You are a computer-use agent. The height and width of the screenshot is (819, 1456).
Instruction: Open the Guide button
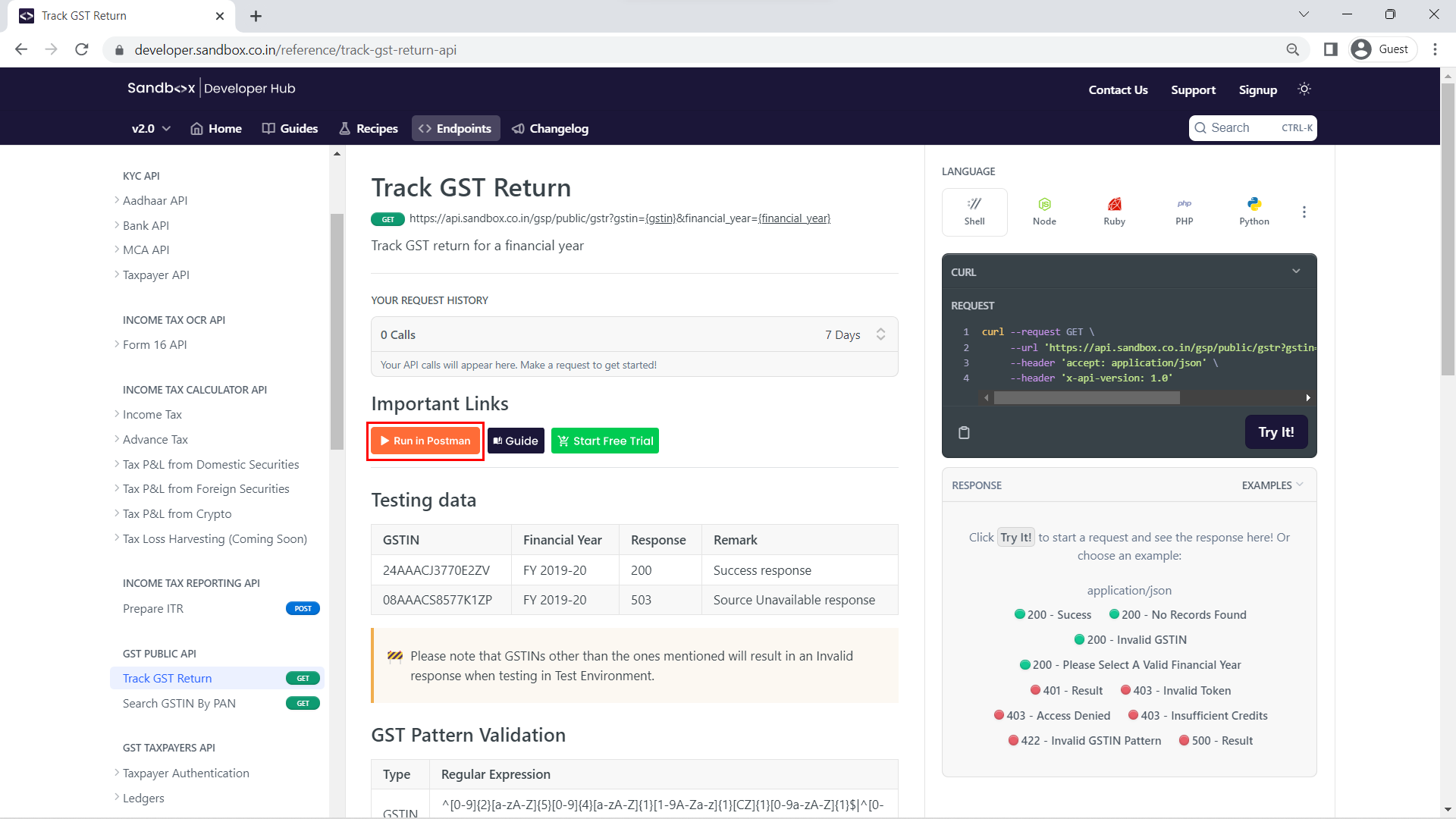[516, 441]
